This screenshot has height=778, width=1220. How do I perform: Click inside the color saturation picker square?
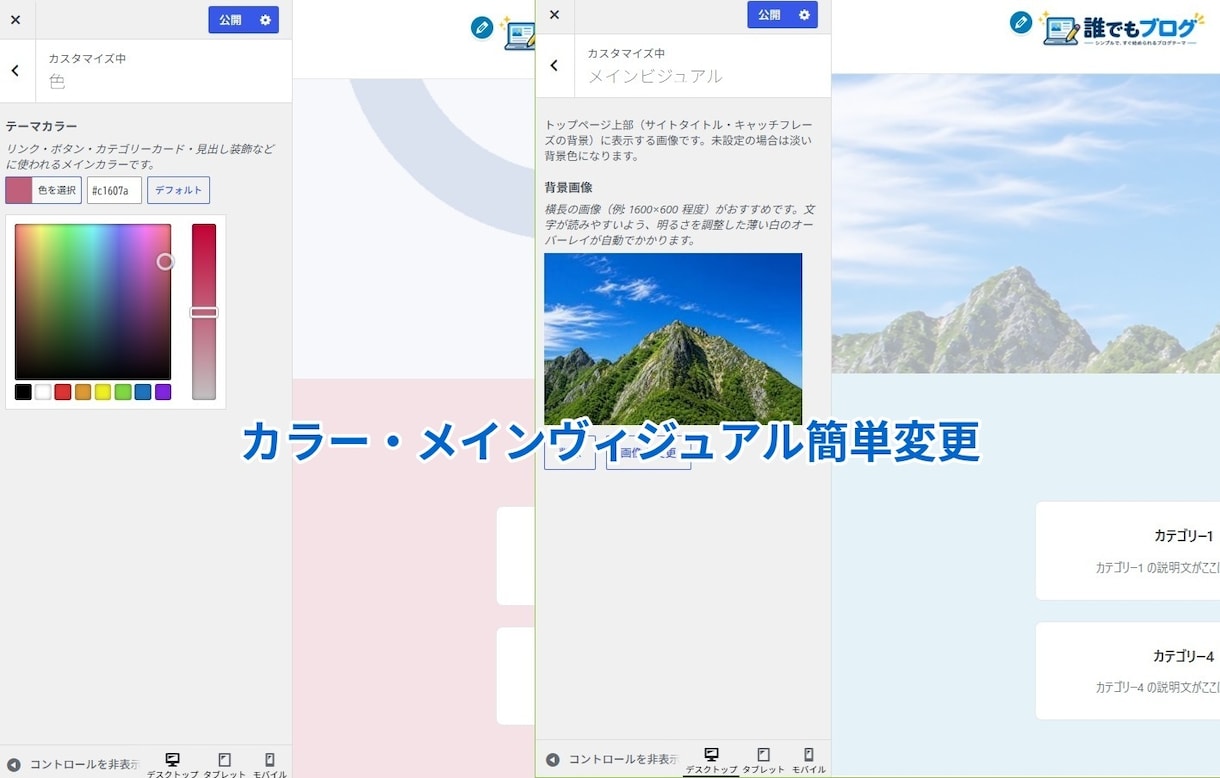93,301
